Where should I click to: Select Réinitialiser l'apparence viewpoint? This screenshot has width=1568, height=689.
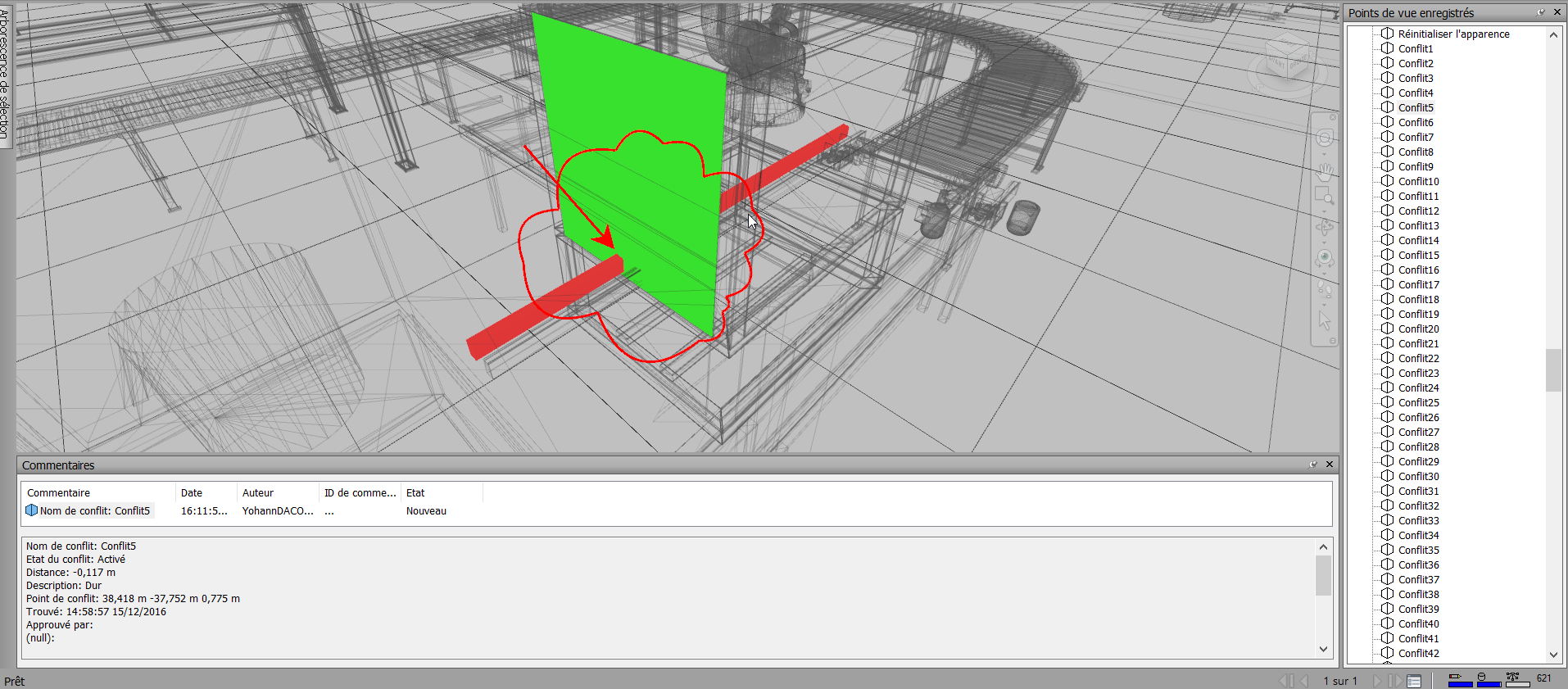tap(1452, 34)
